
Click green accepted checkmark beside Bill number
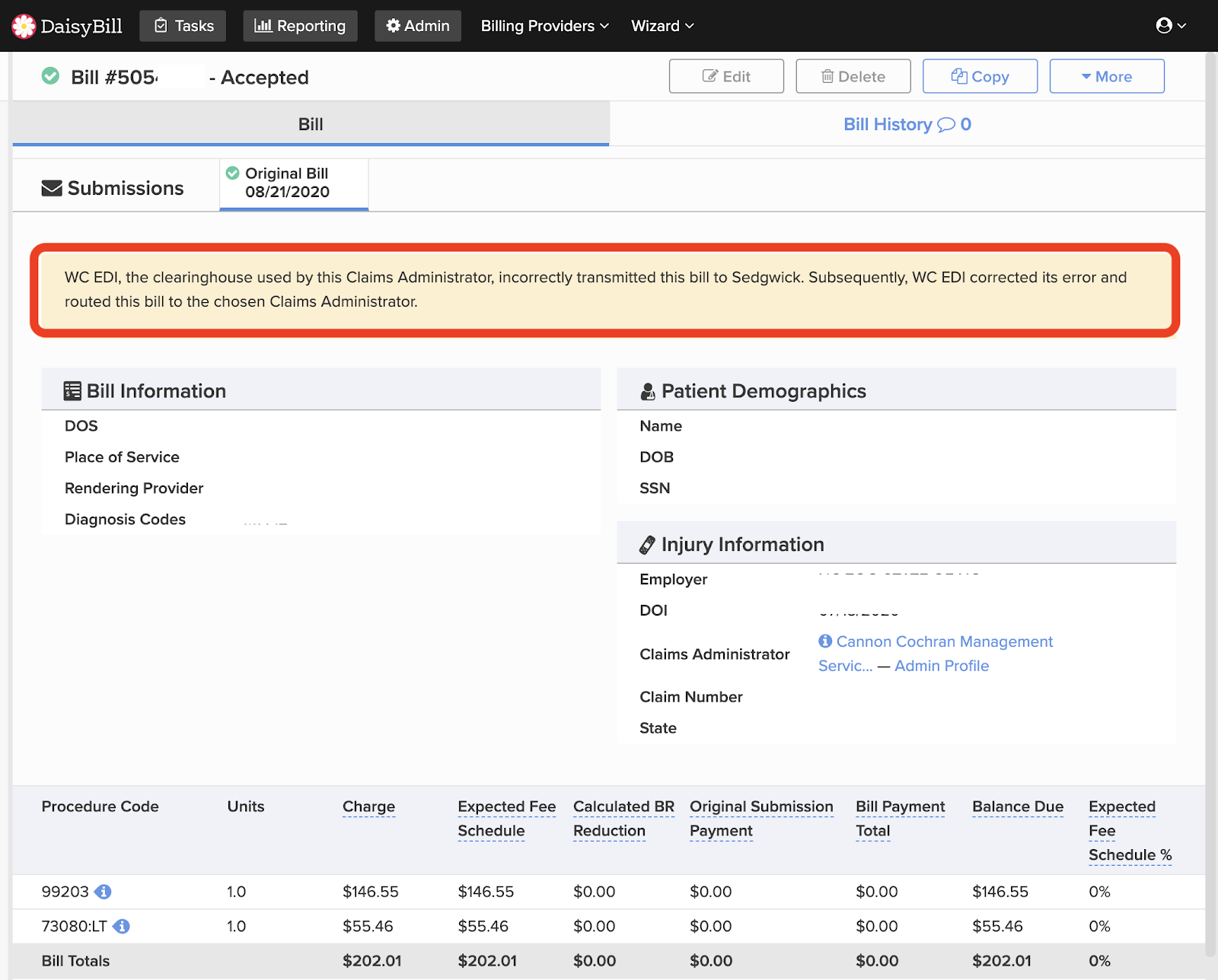50,76
